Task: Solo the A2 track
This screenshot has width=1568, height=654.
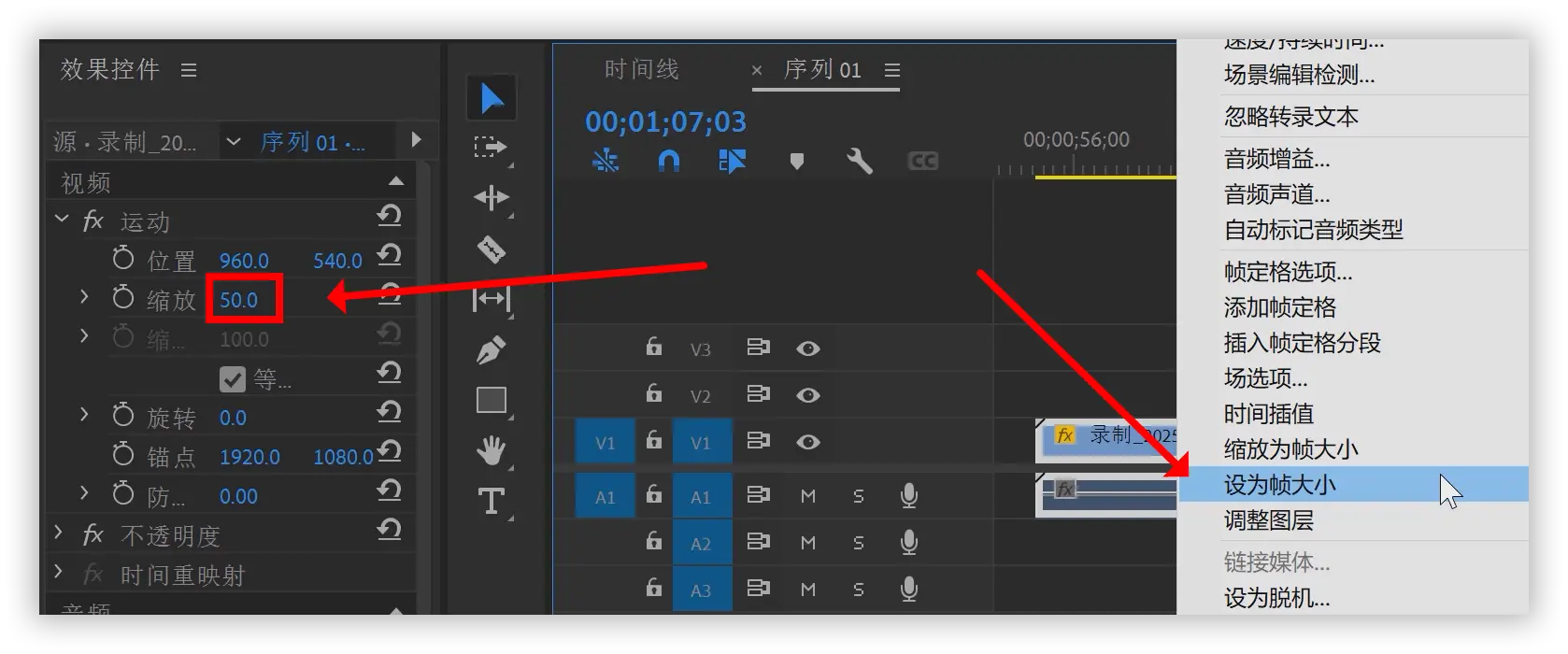Action: pyautogui.click(x=858, y=543)
